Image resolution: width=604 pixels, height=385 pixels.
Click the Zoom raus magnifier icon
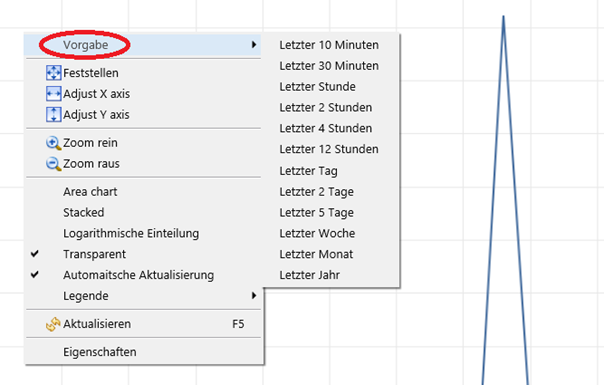[x=53, y=163]
